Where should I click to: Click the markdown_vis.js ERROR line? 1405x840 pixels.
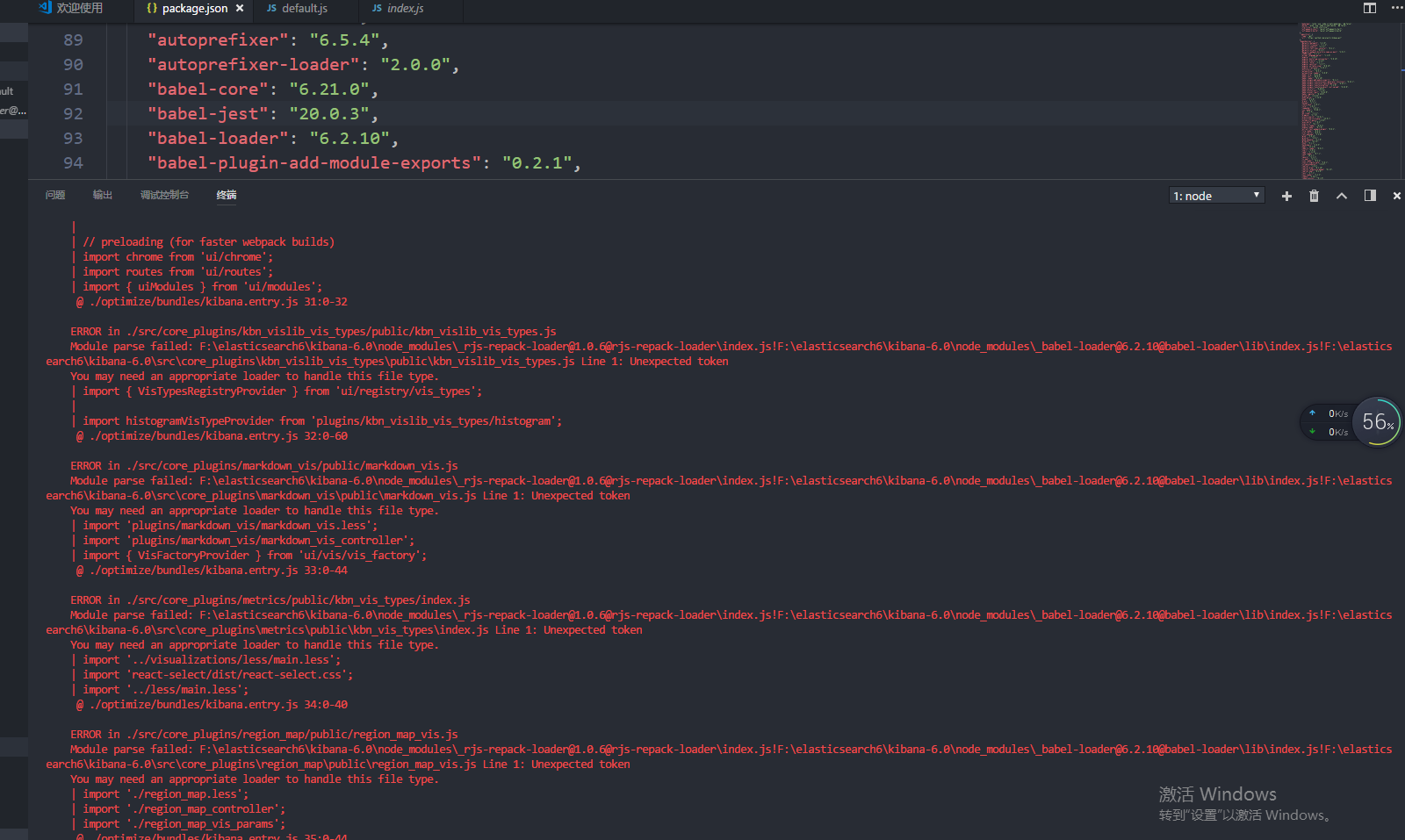(x=264, y=466)
